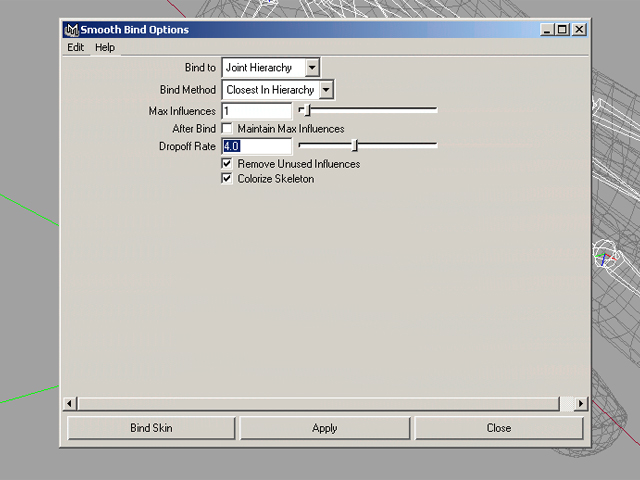Open the Help menu
The width and height of the screenshot is (640, 480).
[105, 47]
